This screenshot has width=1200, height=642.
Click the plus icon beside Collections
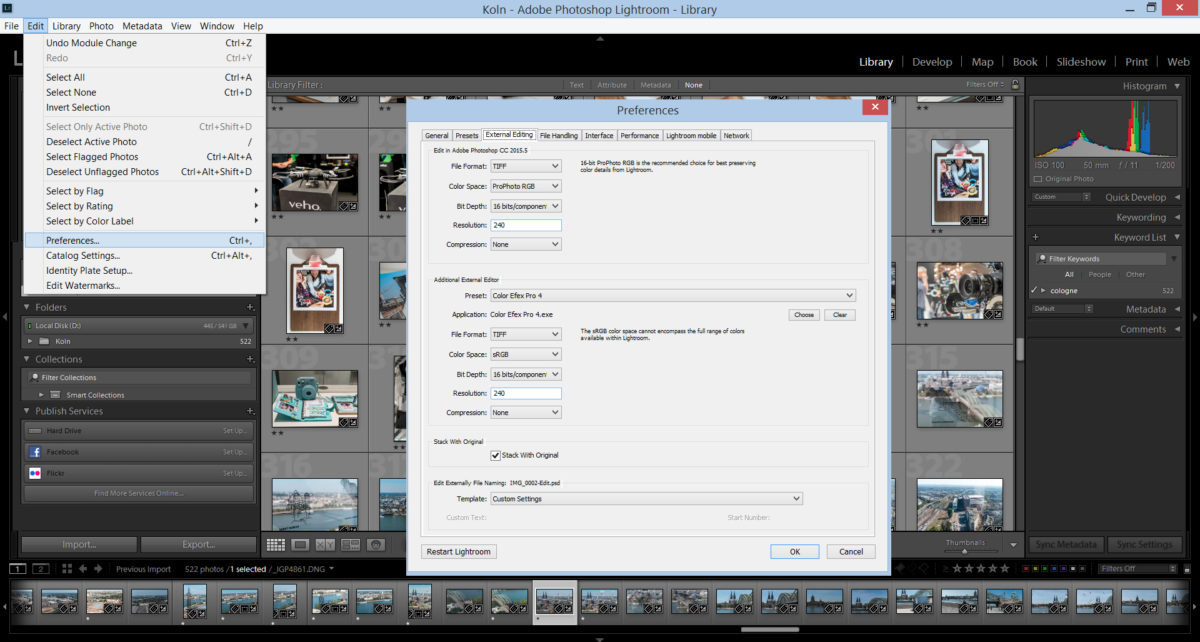pos(250,359)
